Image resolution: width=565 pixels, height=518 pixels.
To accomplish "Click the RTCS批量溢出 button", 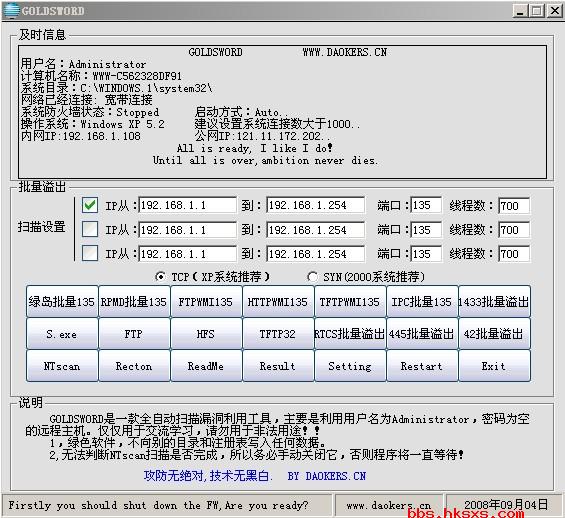I will (350, 334).
